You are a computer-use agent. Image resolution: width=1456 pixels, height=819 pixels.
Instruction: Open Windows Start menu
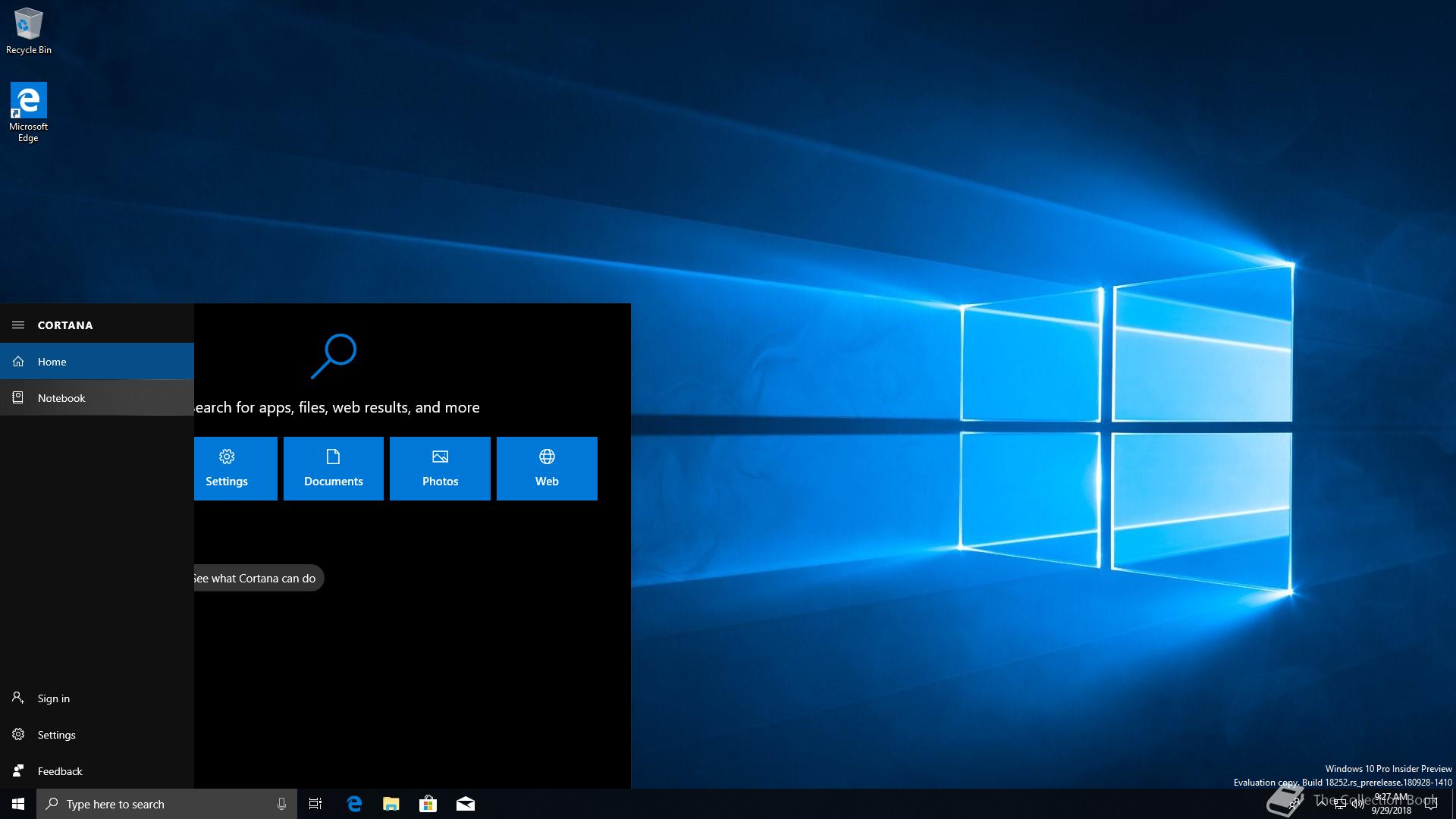click(x=18, y=805)
